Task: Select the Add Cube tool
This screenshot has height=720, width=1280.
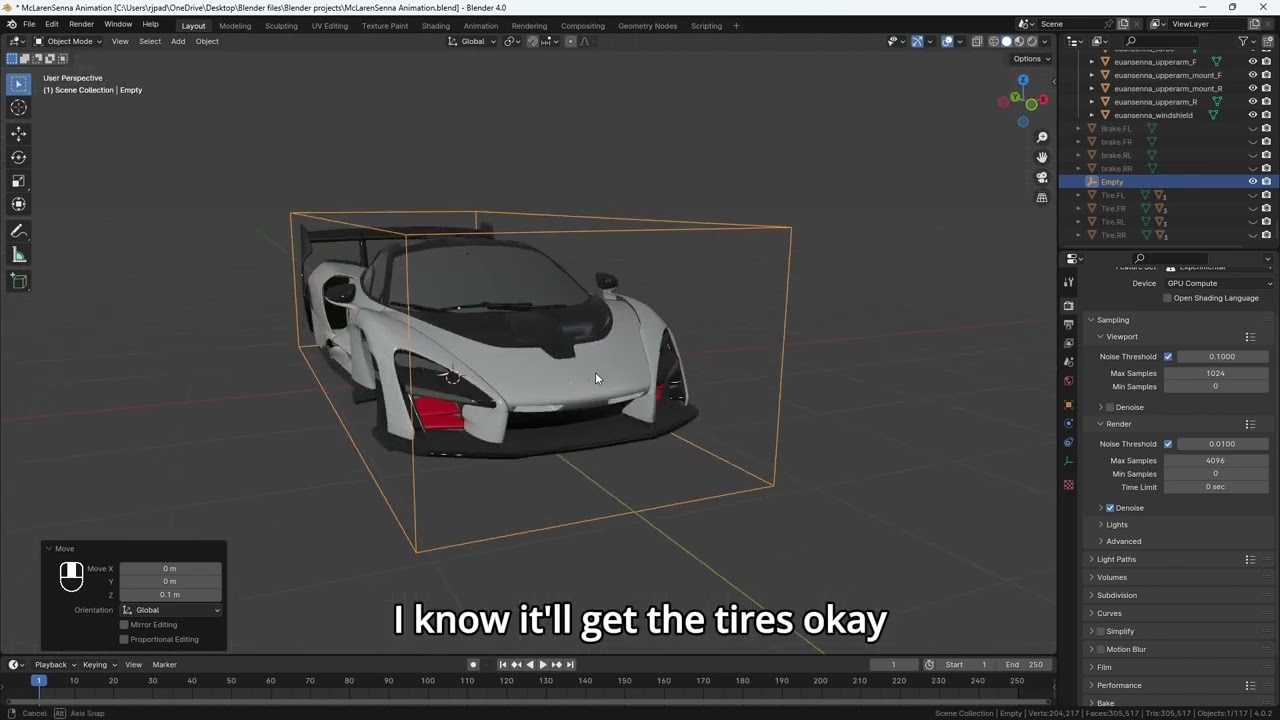Action: pos(18,281)
